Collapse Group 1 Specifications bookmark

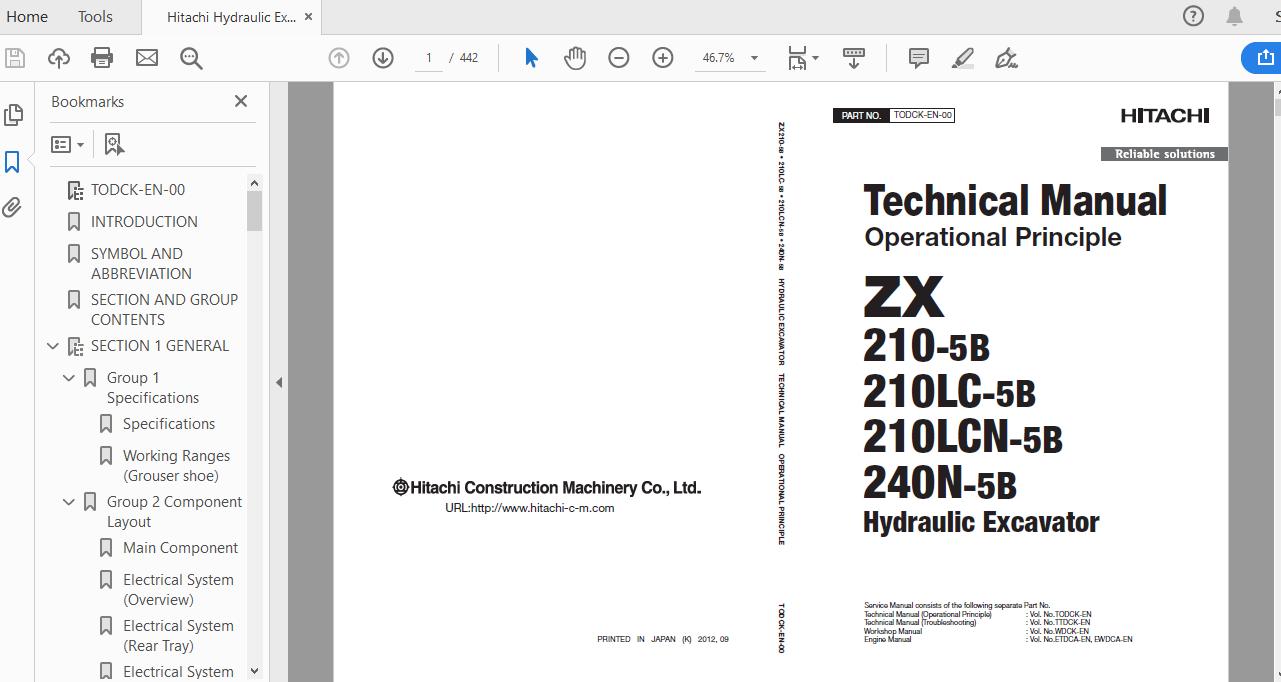(x=69, y=378)
